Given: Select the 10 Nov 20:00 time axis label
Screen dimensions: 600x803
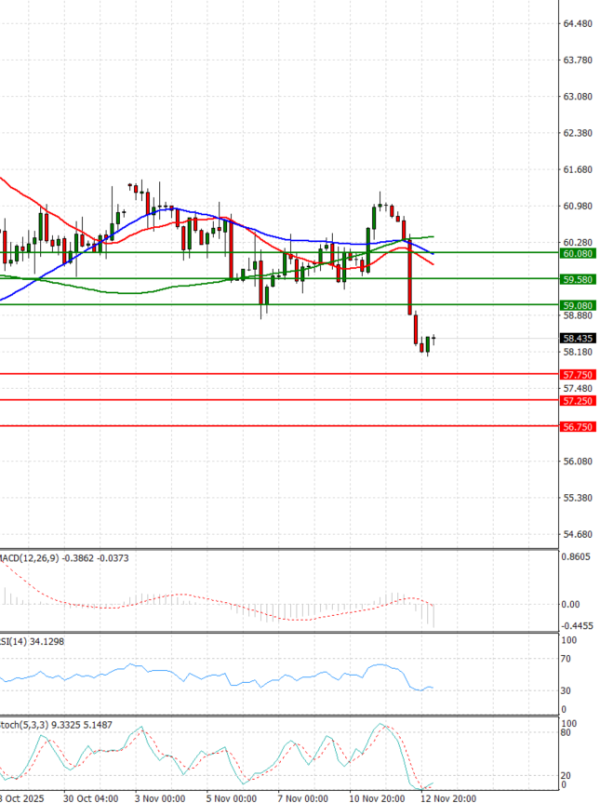Looking at the screenshot, I should point(377,797).
